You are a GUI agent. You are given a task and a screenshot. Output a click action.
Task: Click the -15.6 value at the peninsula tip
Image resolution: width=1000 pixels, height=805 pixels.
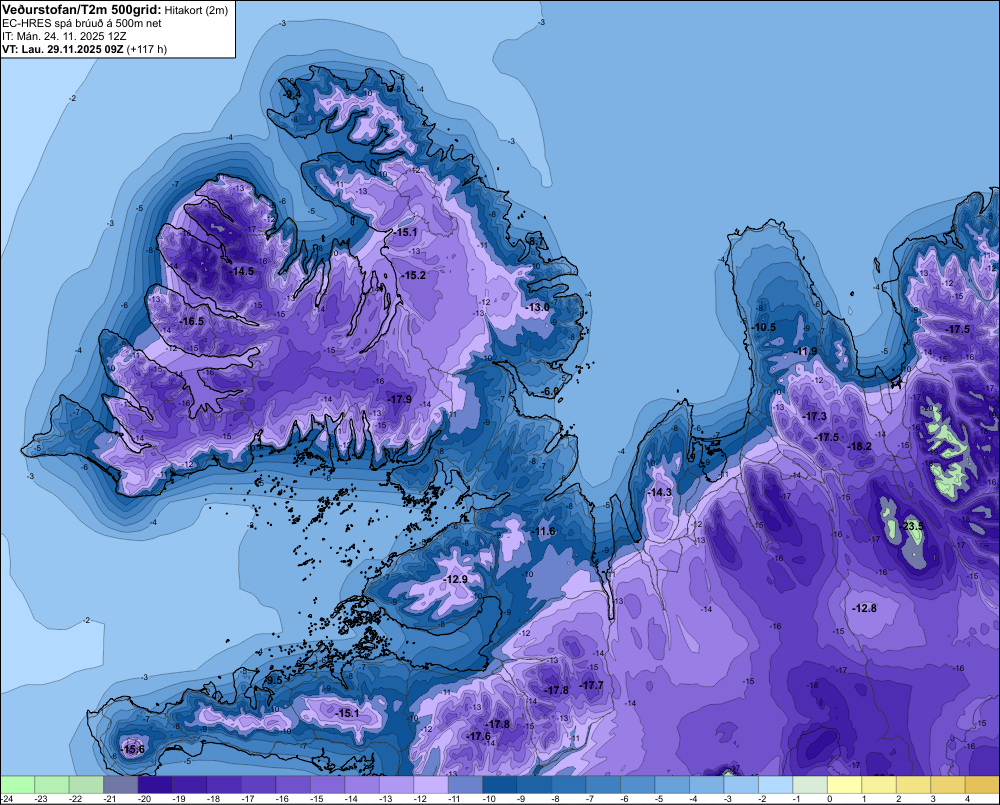tap(133, 750)
